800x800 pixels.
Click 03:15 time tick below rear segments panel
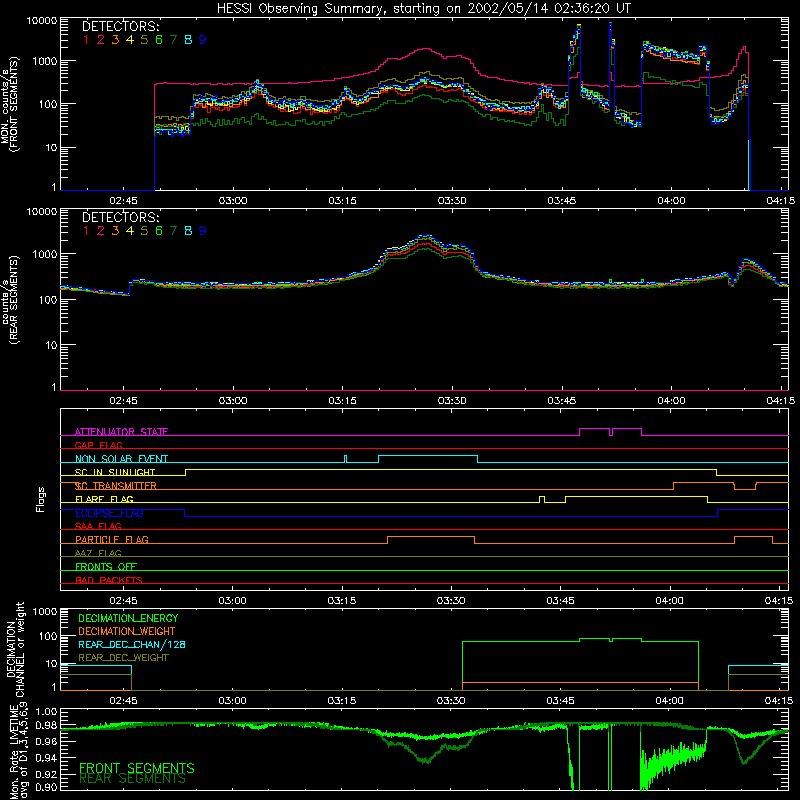pyautogui.click(x=342, y=401)
